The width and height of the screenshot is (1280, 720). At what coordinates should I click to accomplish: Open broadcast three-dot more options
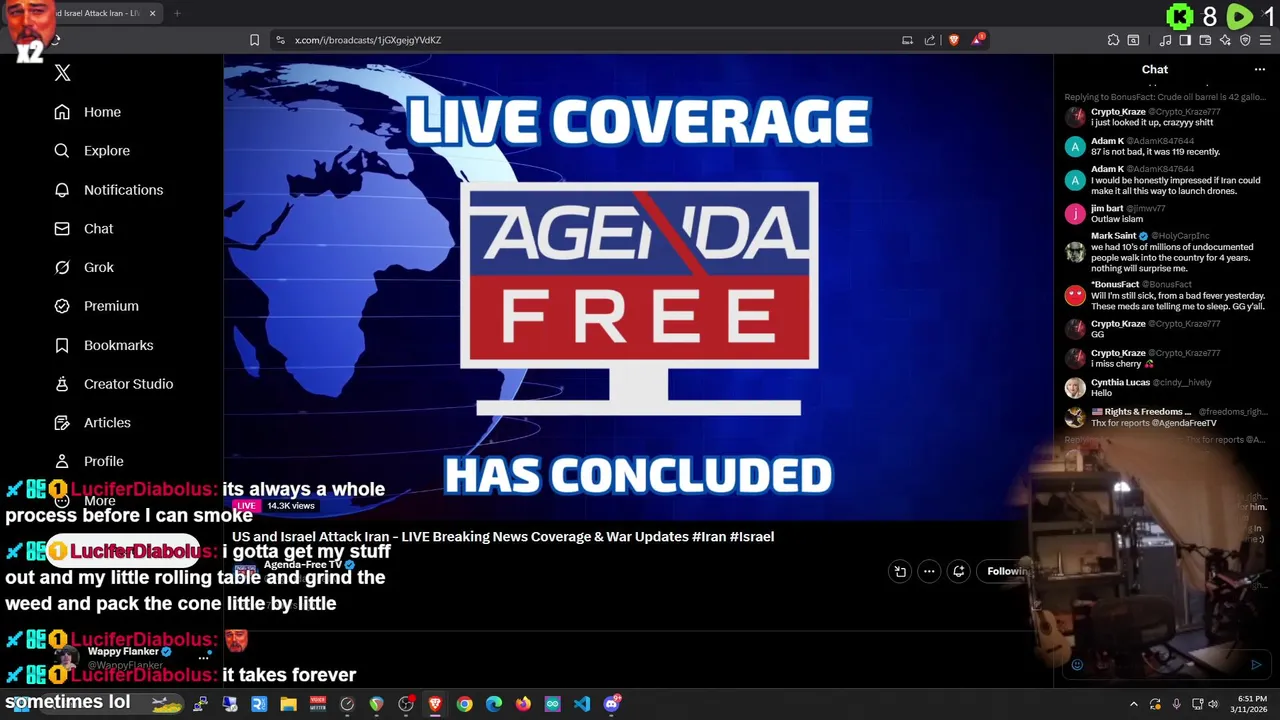click(x=929, y=571)
